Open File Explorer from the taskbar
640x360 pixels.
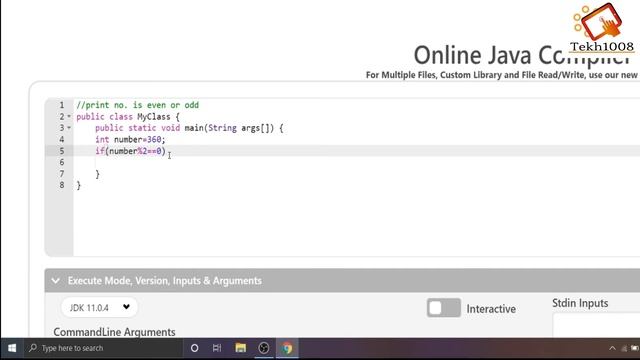click(x=240, y=348)
